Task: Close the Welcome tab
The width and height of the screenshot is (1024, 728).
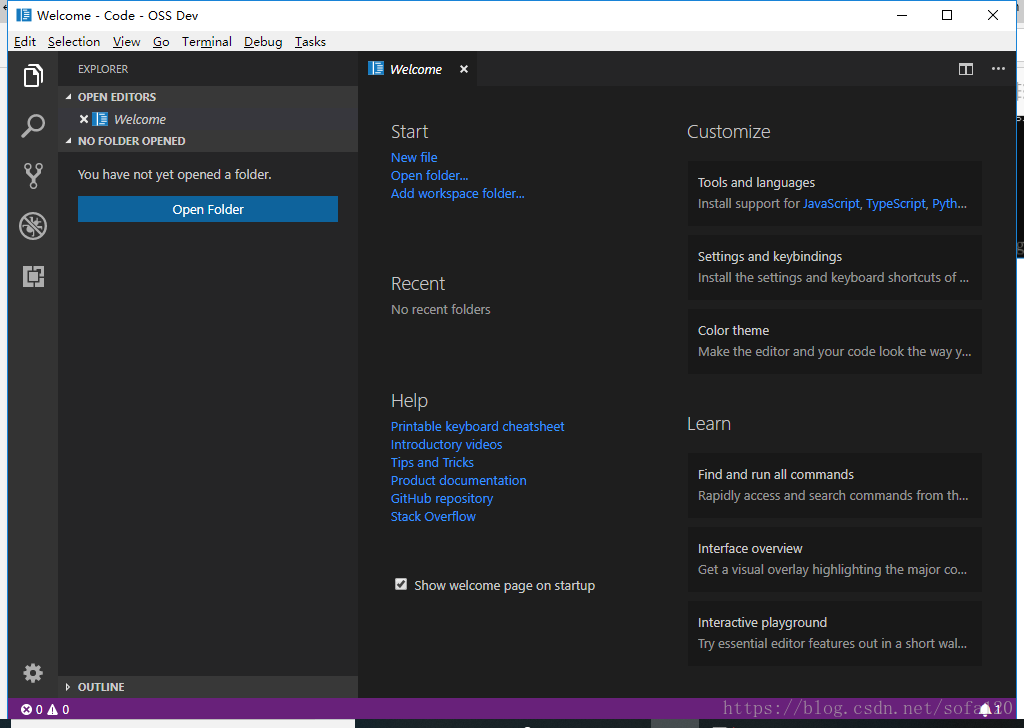Action: pos(464,69)
